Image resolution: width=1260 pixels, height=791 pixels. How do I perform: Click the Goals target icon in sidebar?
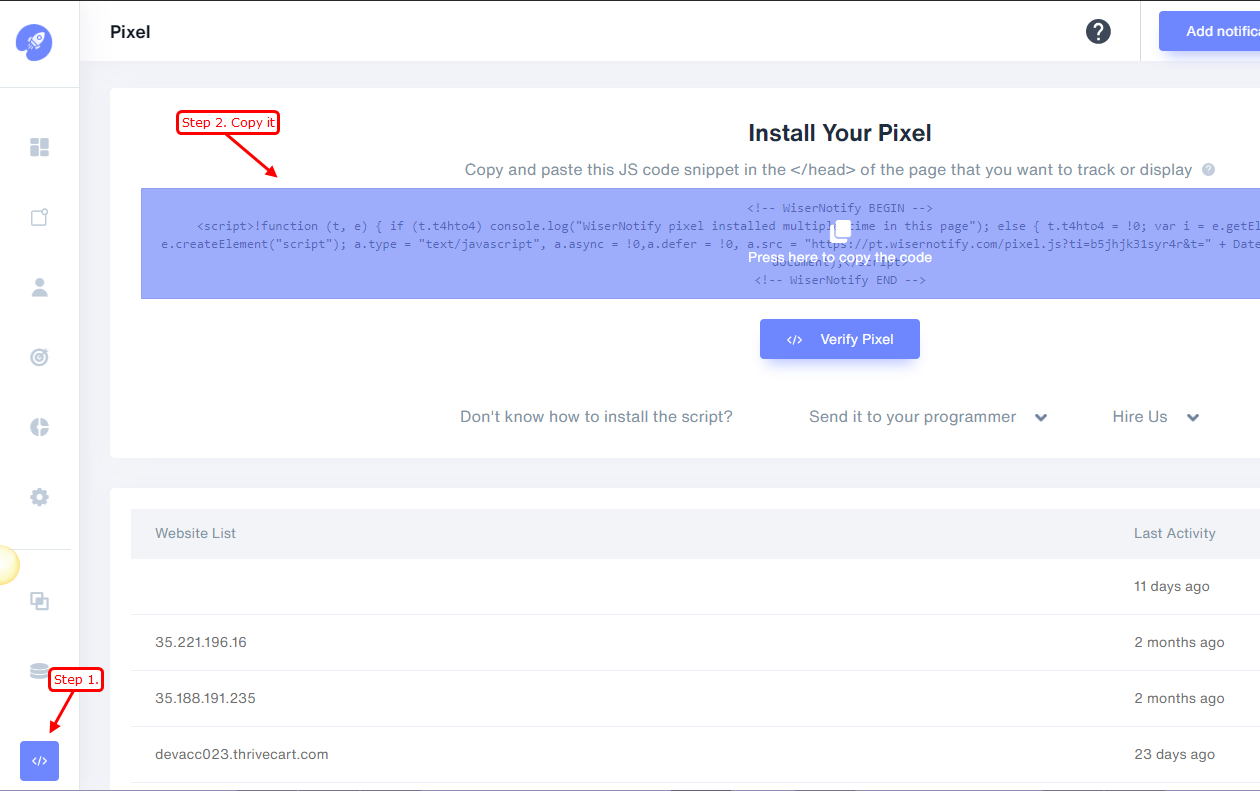coord(40,357)
